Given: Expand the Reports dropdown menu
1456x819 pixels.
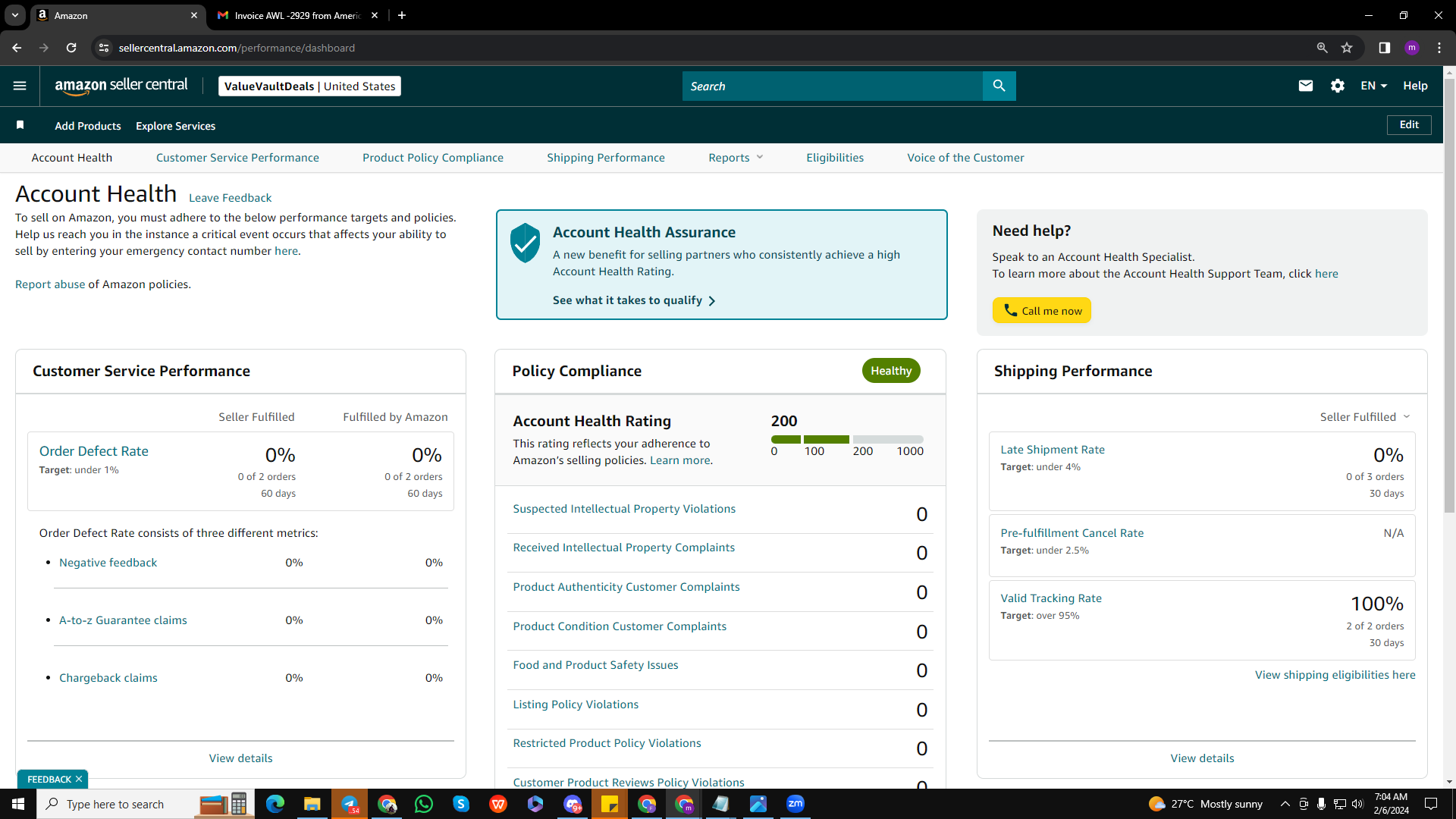Looking at the screenshot, I should point(736,158).
